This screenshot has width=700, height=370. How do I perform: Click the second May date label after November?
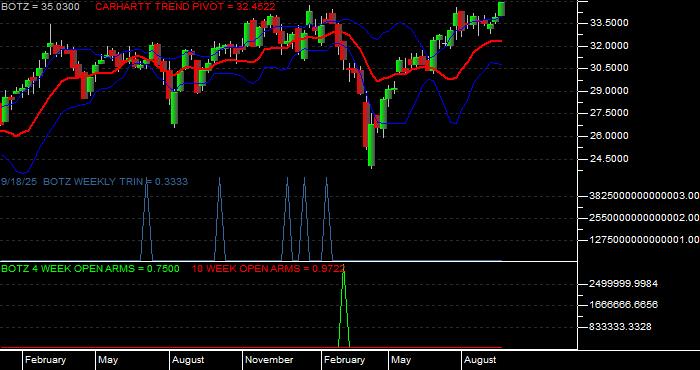(401, 360)
